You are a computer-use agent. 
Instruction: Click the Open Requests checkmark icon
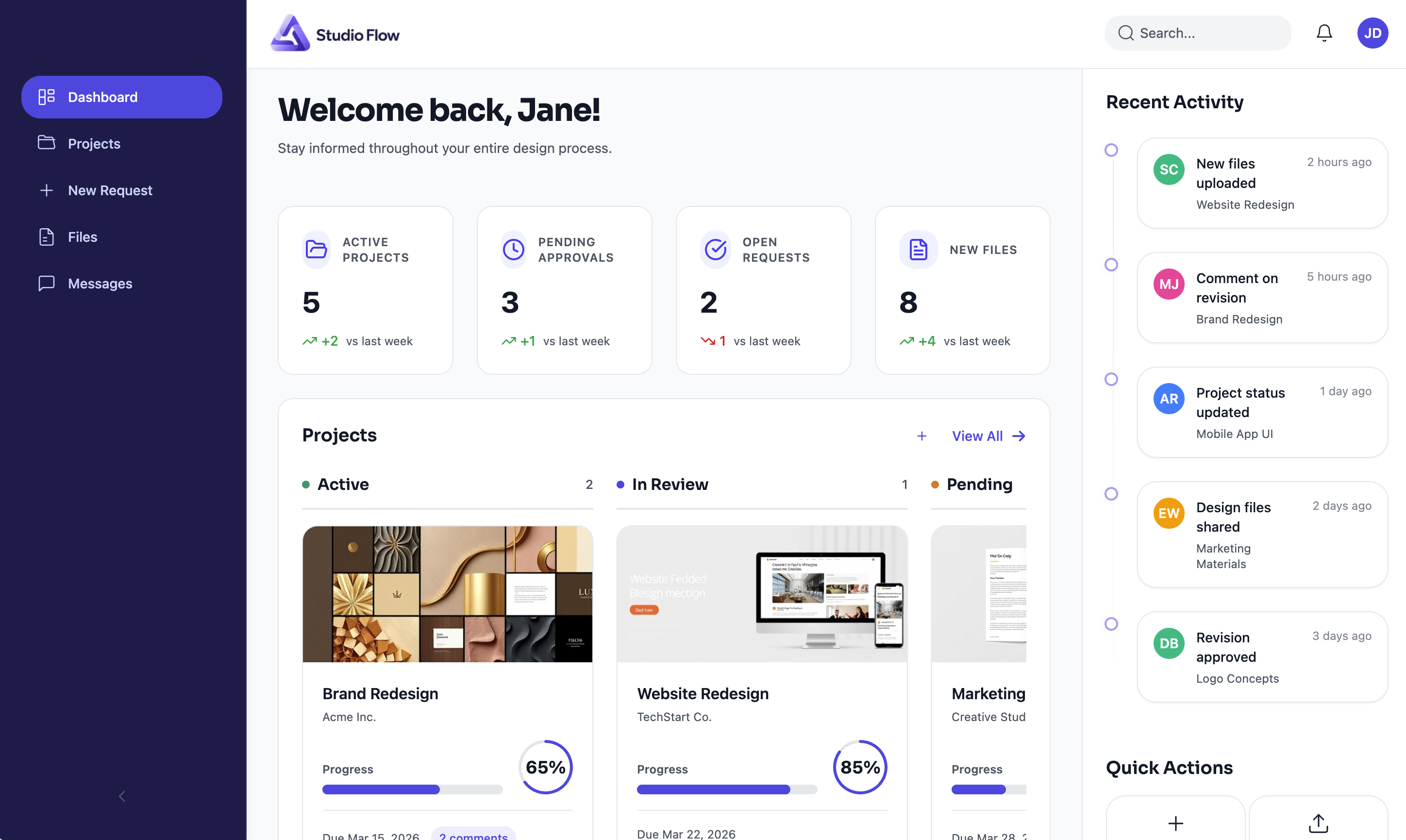click(715, 249)
